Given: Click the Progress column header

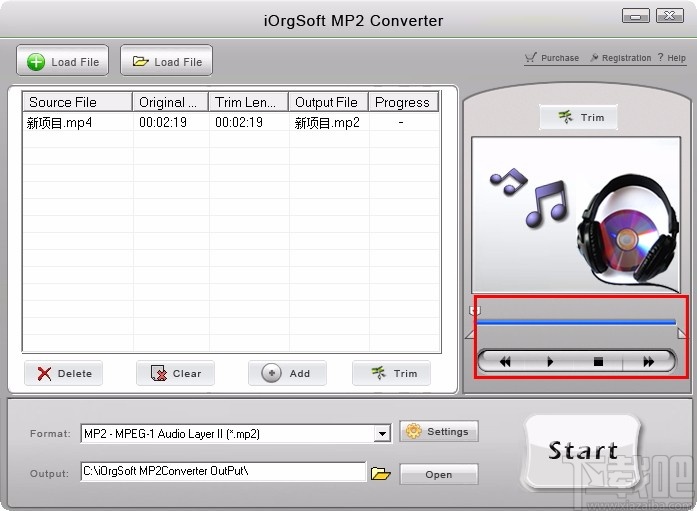Looking at the screenshot, I should (x=403, y=102).
